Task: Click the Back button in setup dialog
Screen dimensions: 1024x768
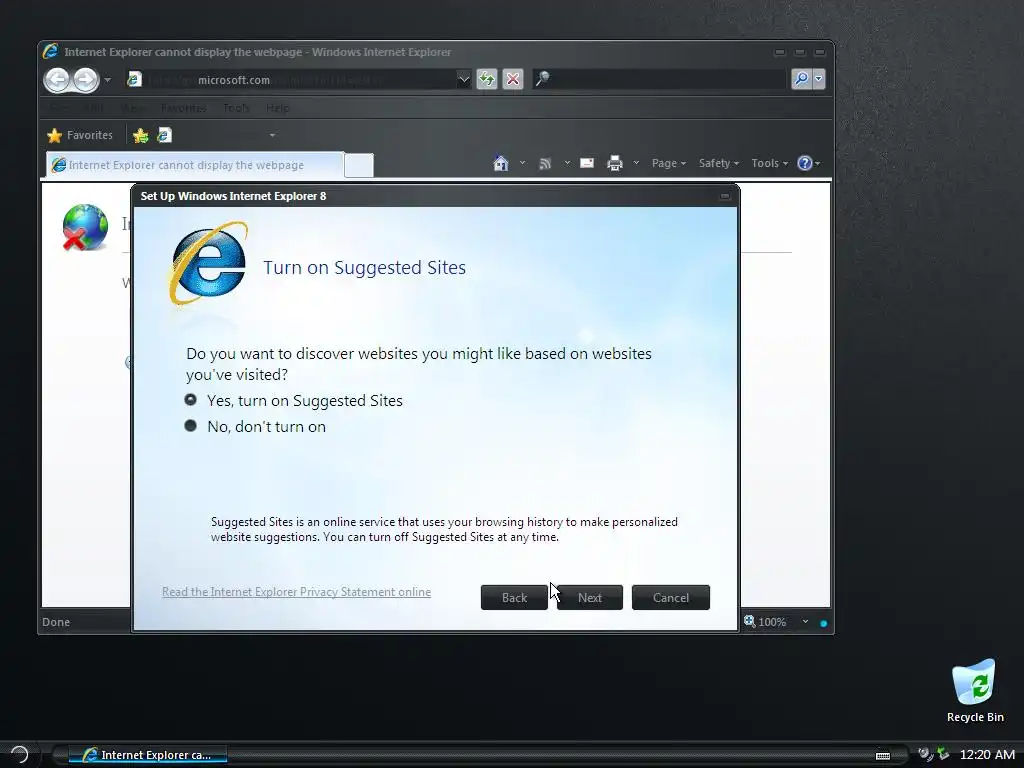Action: coord(514,598)
